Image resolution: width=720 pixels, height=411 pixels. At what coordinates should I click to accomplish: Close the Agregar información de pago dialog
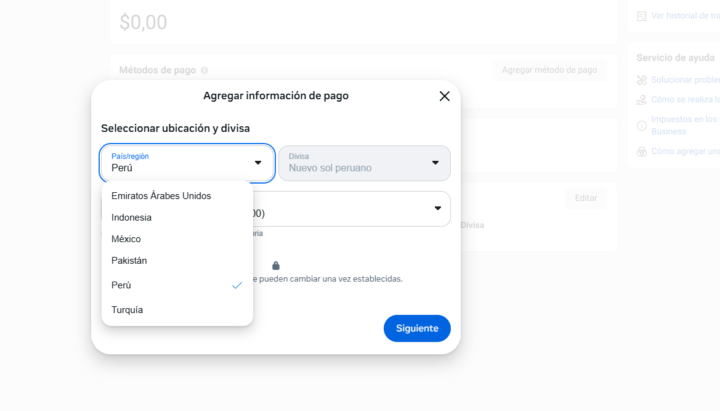(444, 96)
